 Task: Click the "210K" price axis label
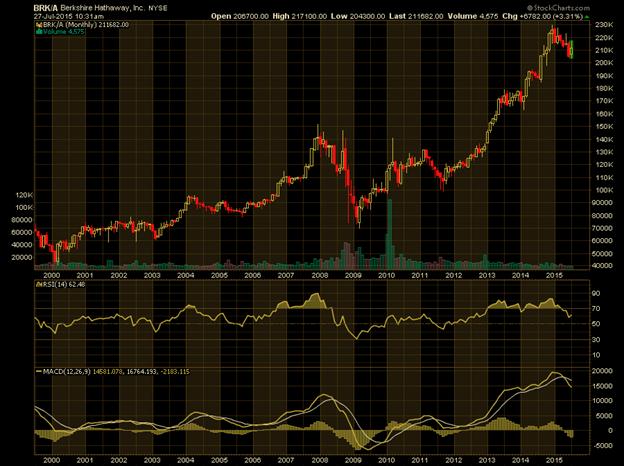pyautogui.click(x=604, y=50)
